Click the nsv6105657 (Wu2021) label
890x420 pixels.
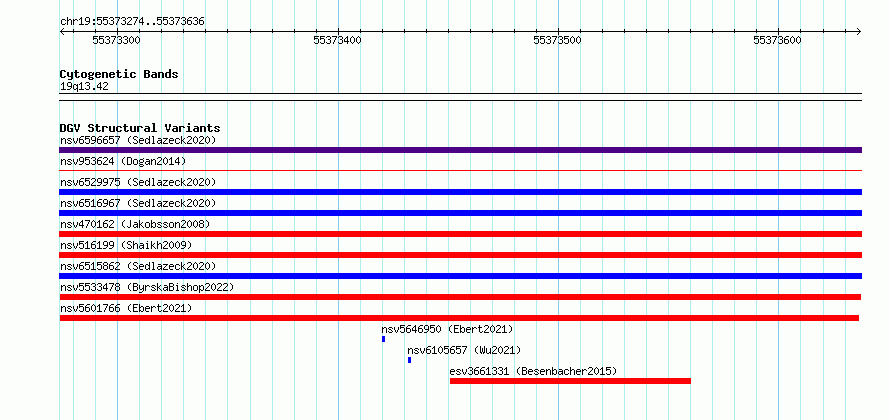coord(464,350)
